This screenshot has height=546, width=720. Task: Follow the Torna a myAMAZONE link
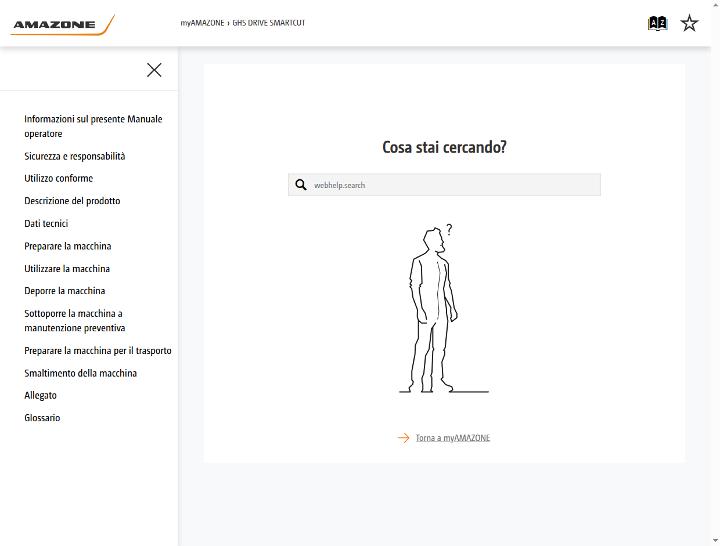(453, 438)
